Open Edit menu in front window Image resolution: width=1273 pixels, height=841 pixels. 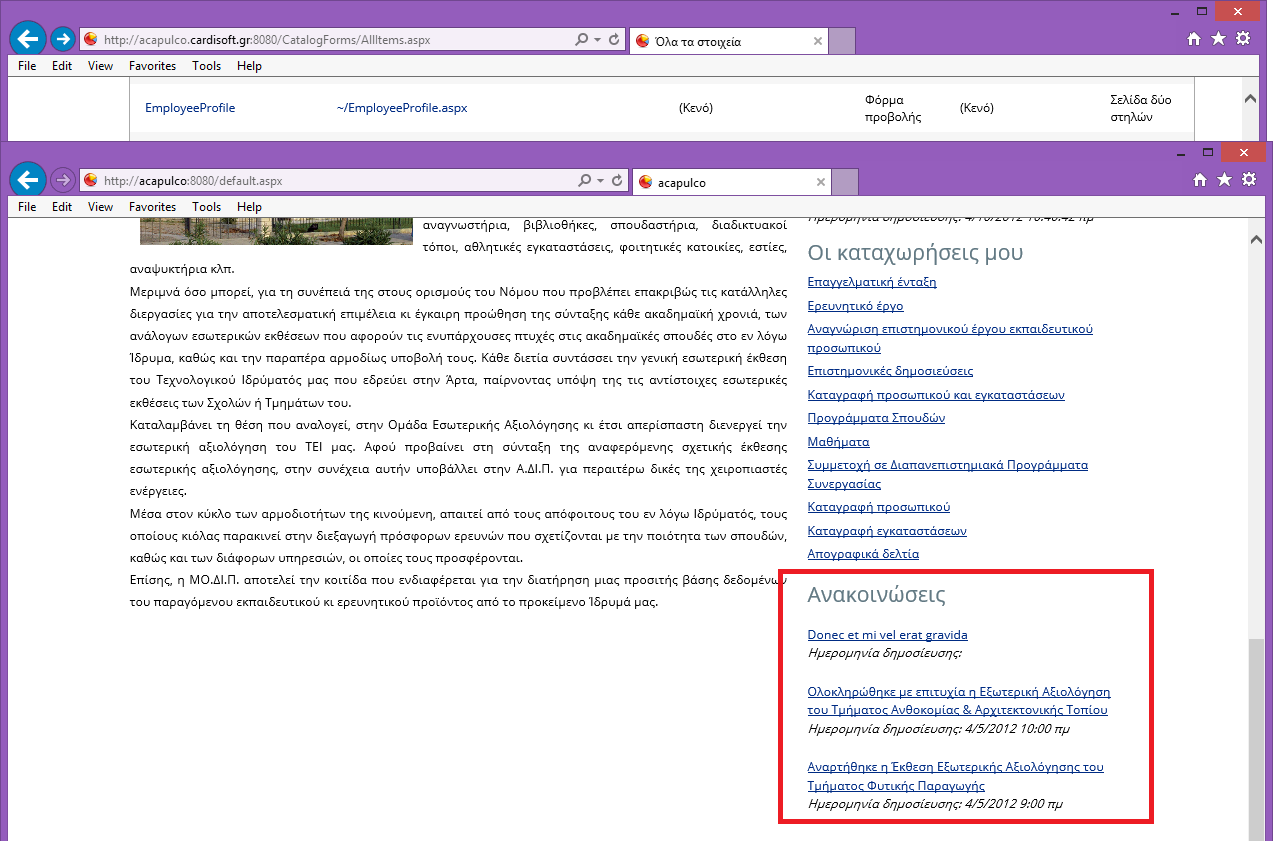pyautogui.click(x=62, y=207)
